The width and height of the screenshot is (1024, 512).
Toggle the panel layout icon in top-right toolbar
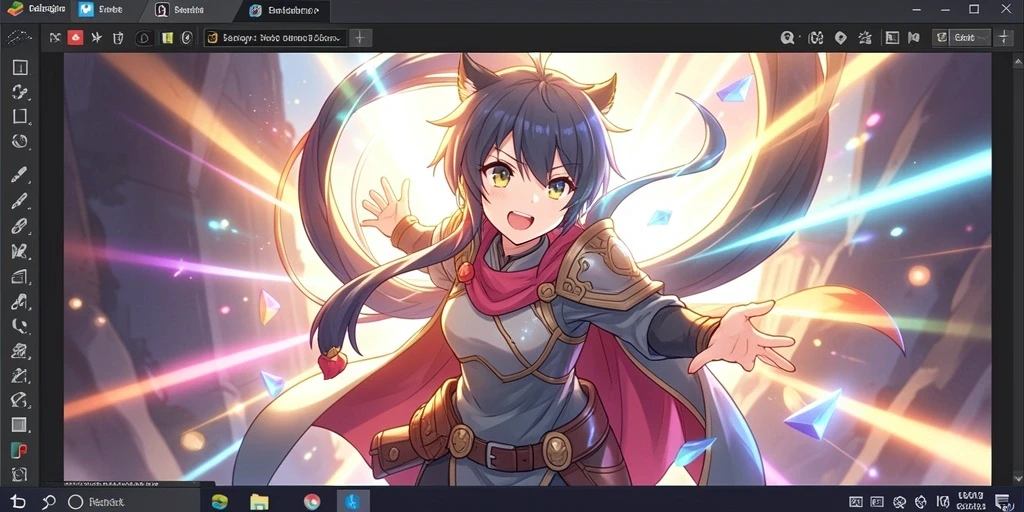(892, 38)
